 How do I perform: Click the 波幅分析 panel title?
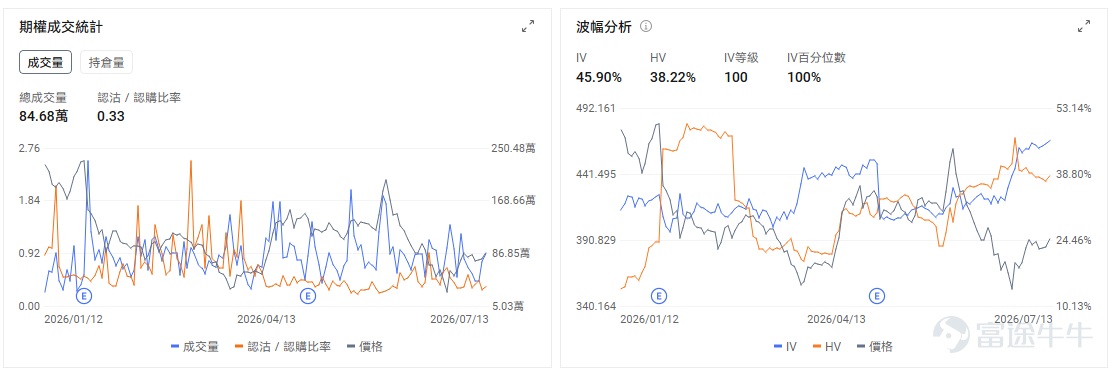(604, 27)
